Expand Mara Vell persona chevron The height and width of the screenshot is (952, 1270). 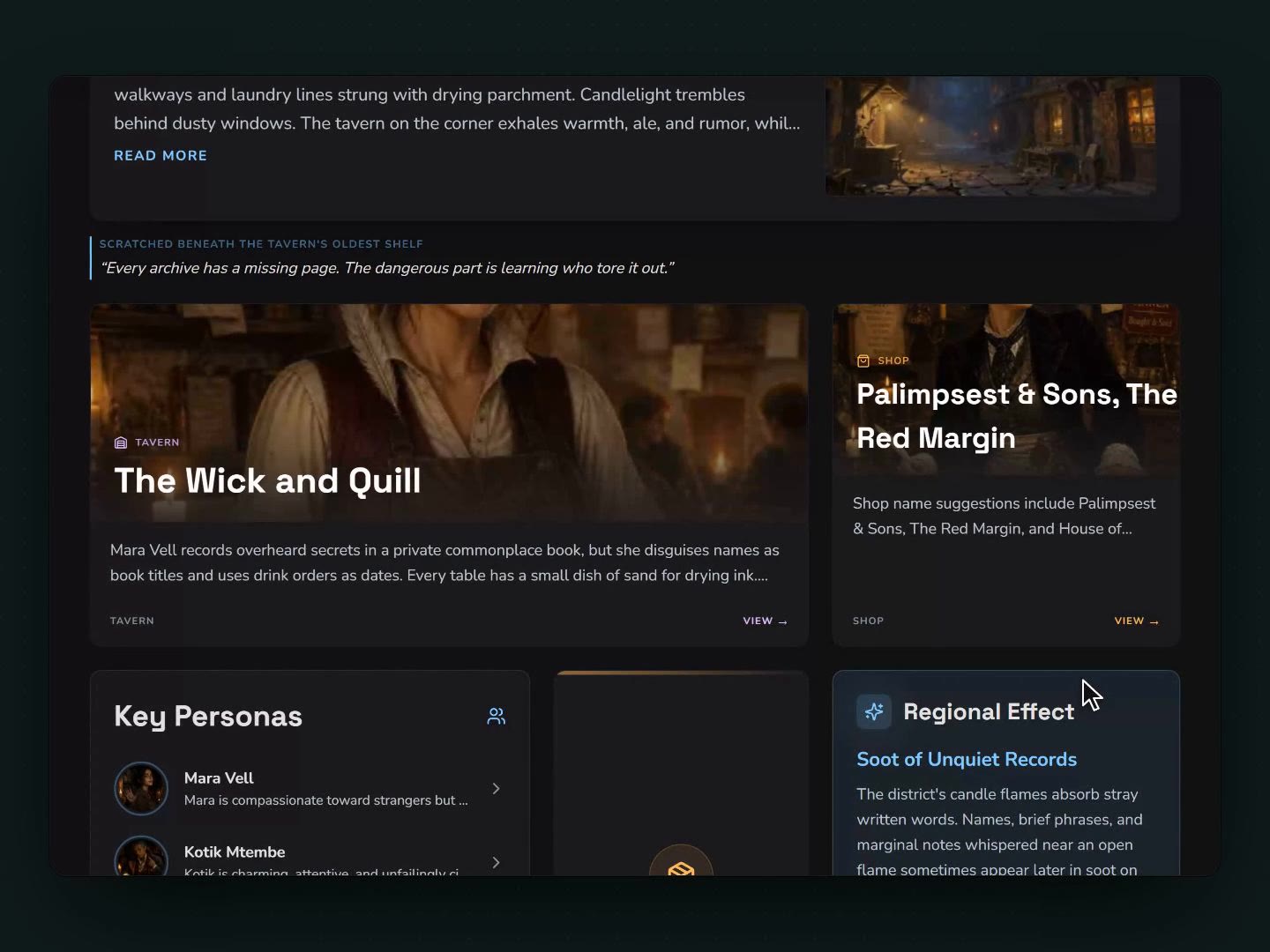[x=496, y=788]
